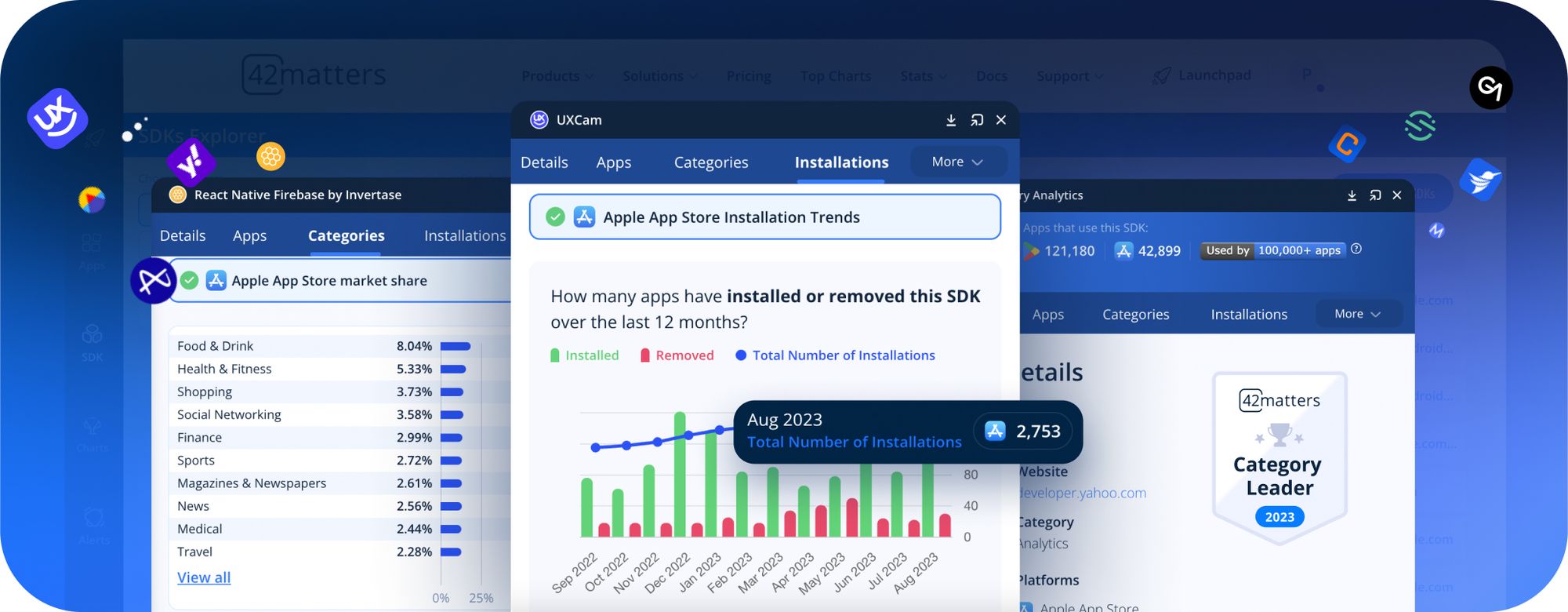Click React Native Firebase orange logo icon

178,195
